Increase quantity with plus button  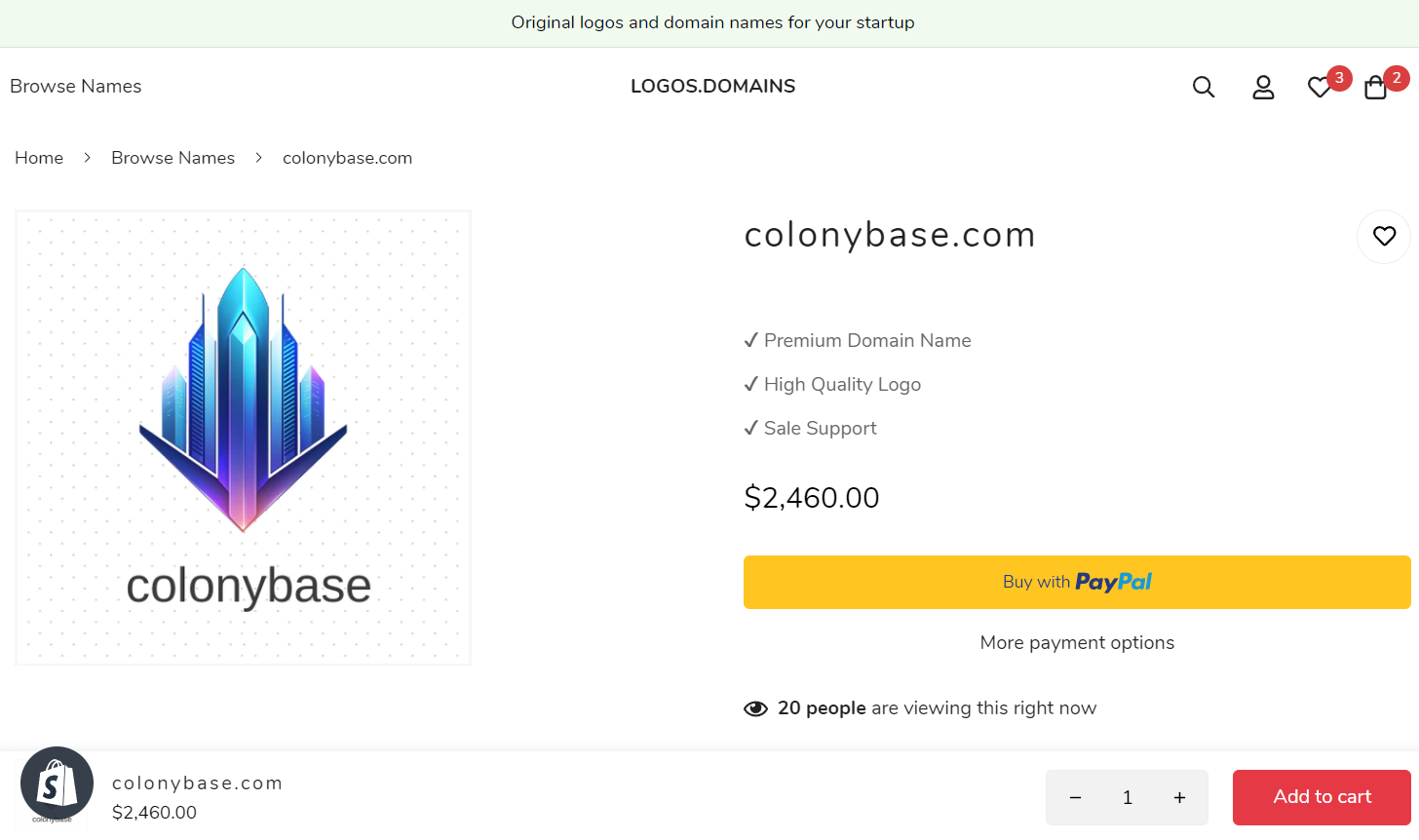pos(1179,798)
